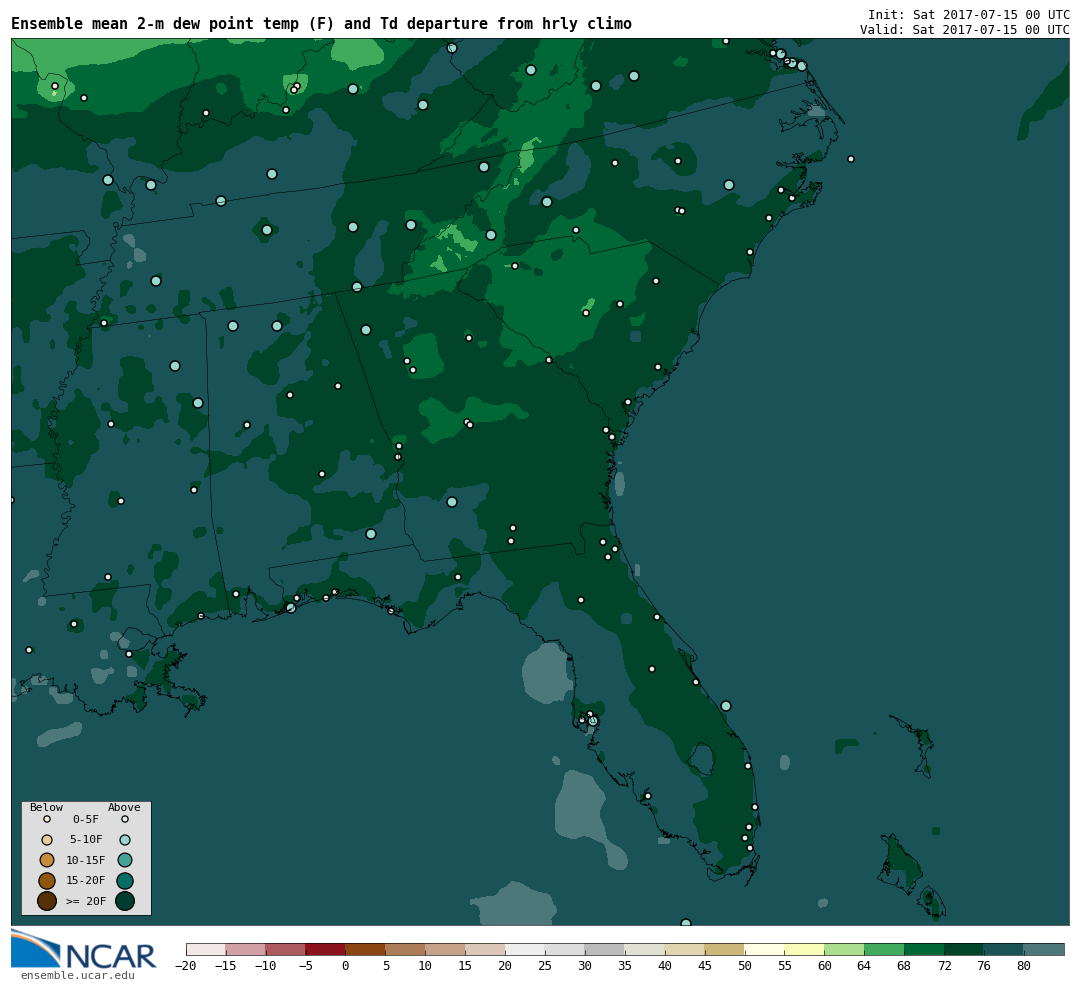Click the '10-15F' legend label
The height and width of the screenshot is (988, 1080).
[85, 861]
